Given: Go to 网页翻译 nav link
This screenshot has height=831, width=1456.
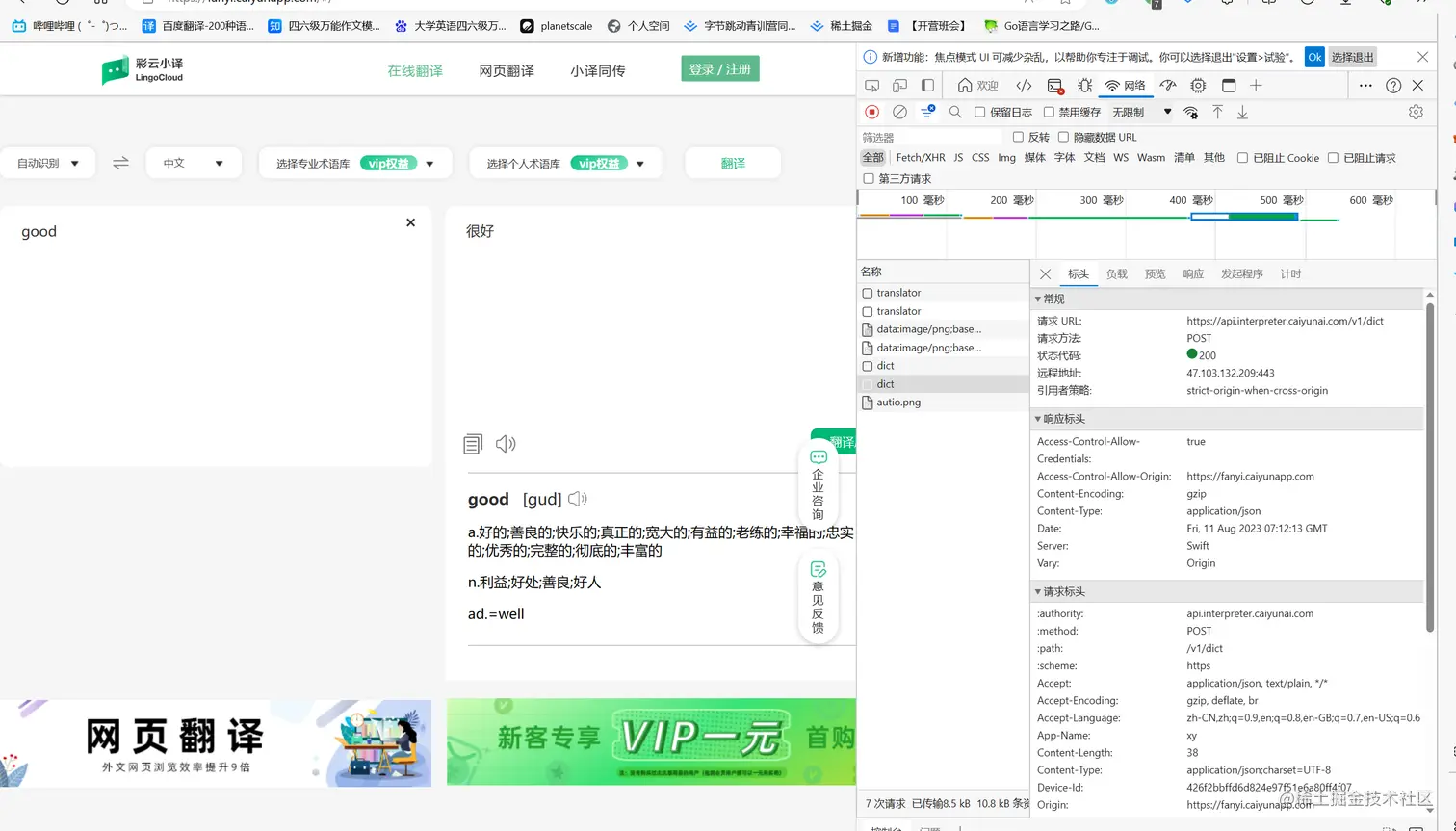Looking at the screenshot, I should [x=507, y=71].
